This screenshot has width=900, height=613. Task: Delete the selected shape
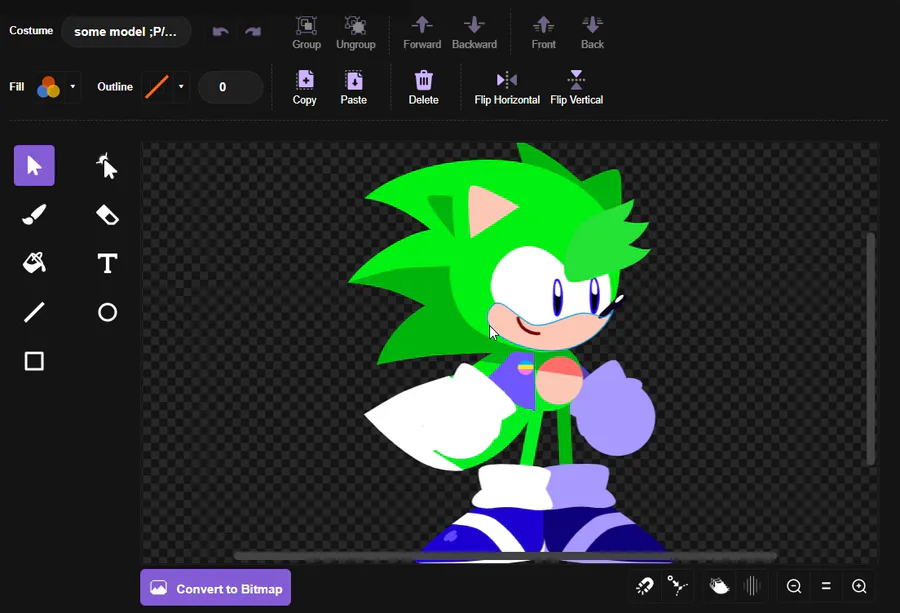(424, 88)
